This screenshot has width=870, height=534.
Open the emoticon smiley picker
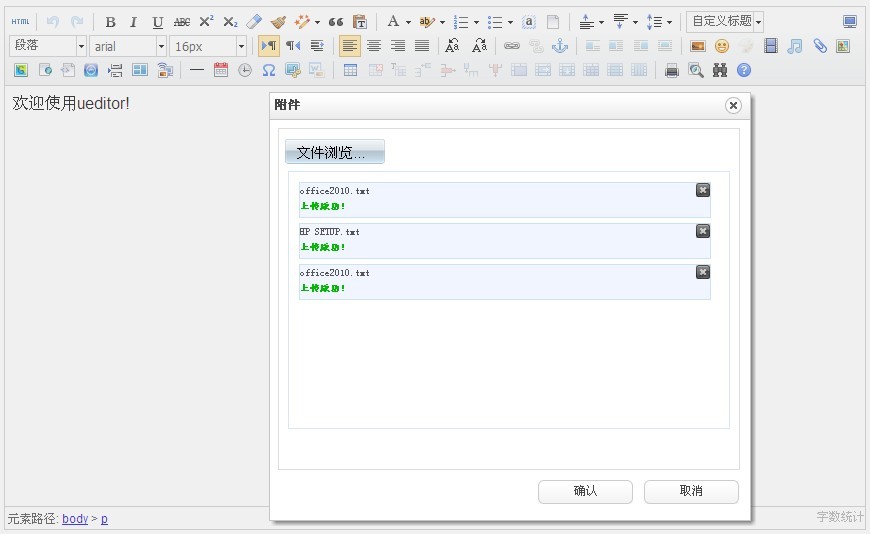pyautogui.click(x=721, y=46)
